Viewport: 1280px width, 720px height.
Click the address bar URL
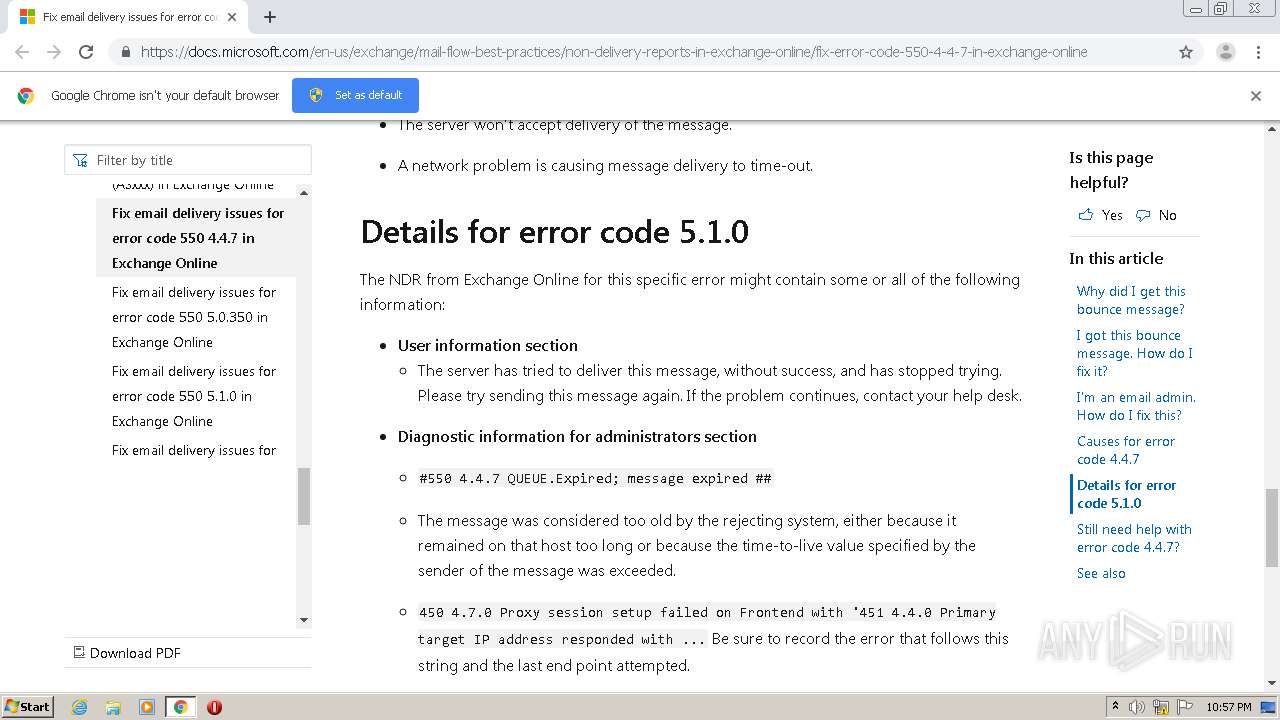pos(614,52)
